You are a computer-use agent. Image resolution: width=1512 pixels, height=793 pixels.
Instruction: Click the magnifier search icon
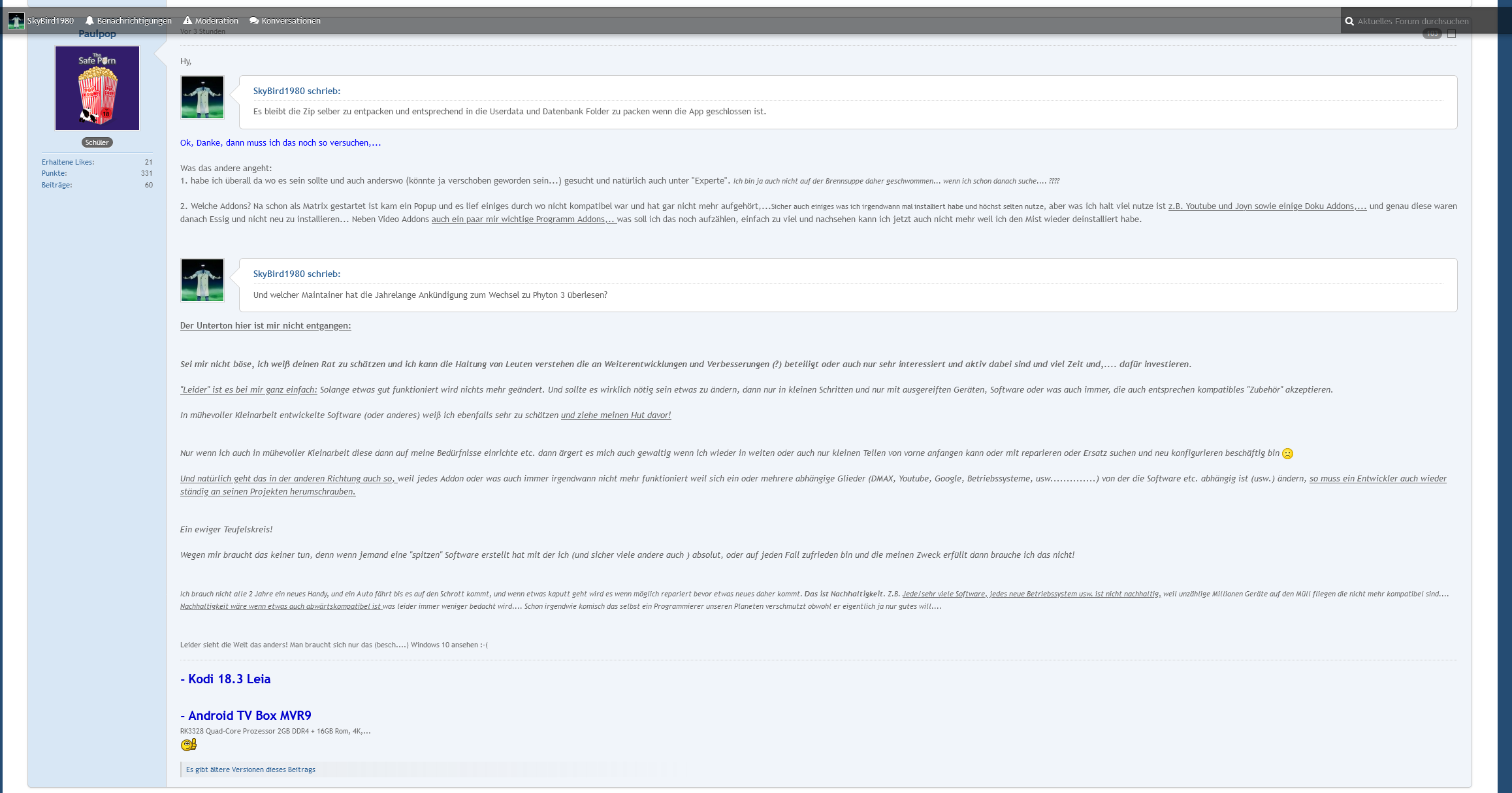click(x=1349, y=22)
